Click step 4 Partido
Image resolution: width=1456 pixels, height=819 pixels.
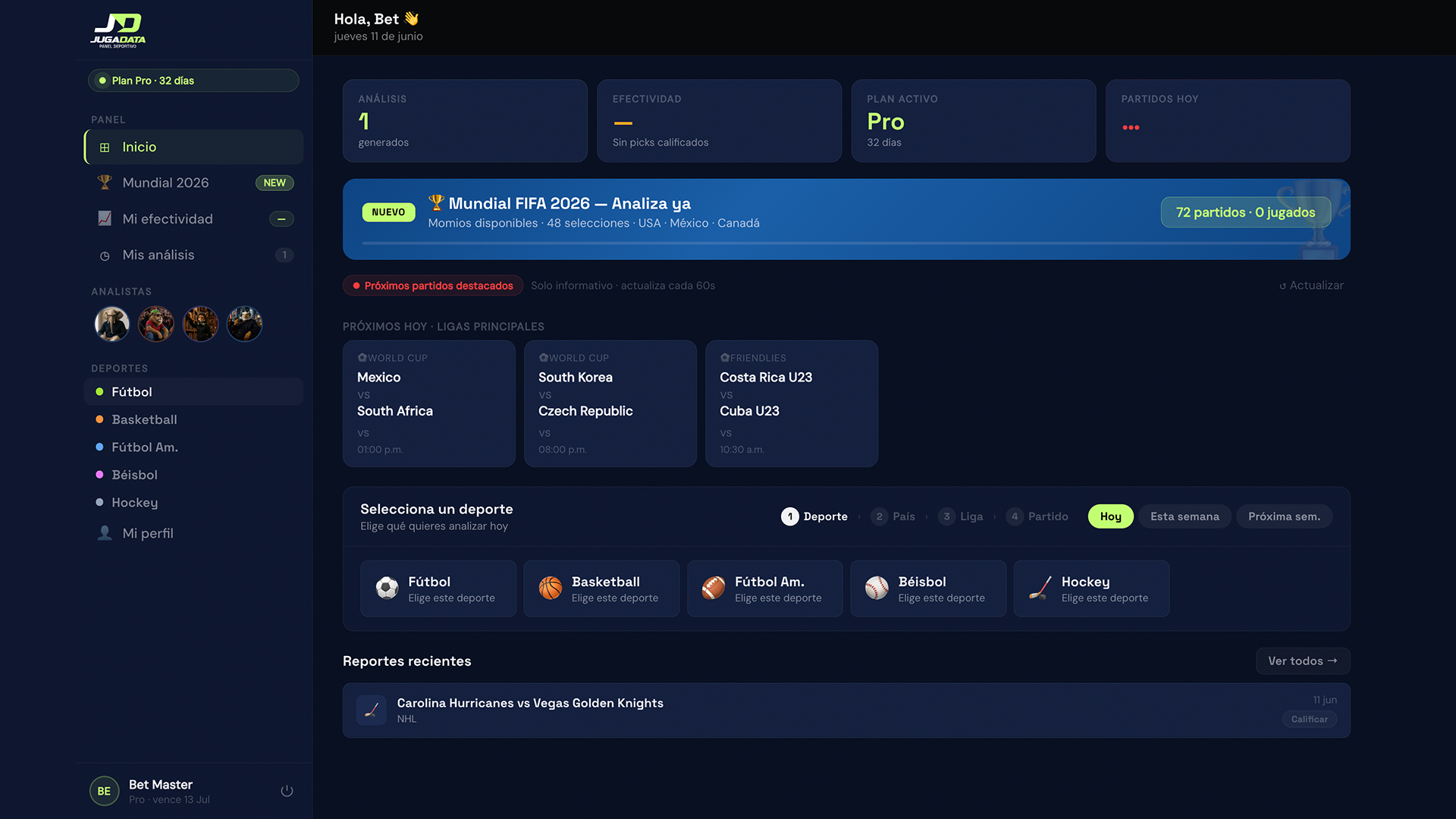1037,516
